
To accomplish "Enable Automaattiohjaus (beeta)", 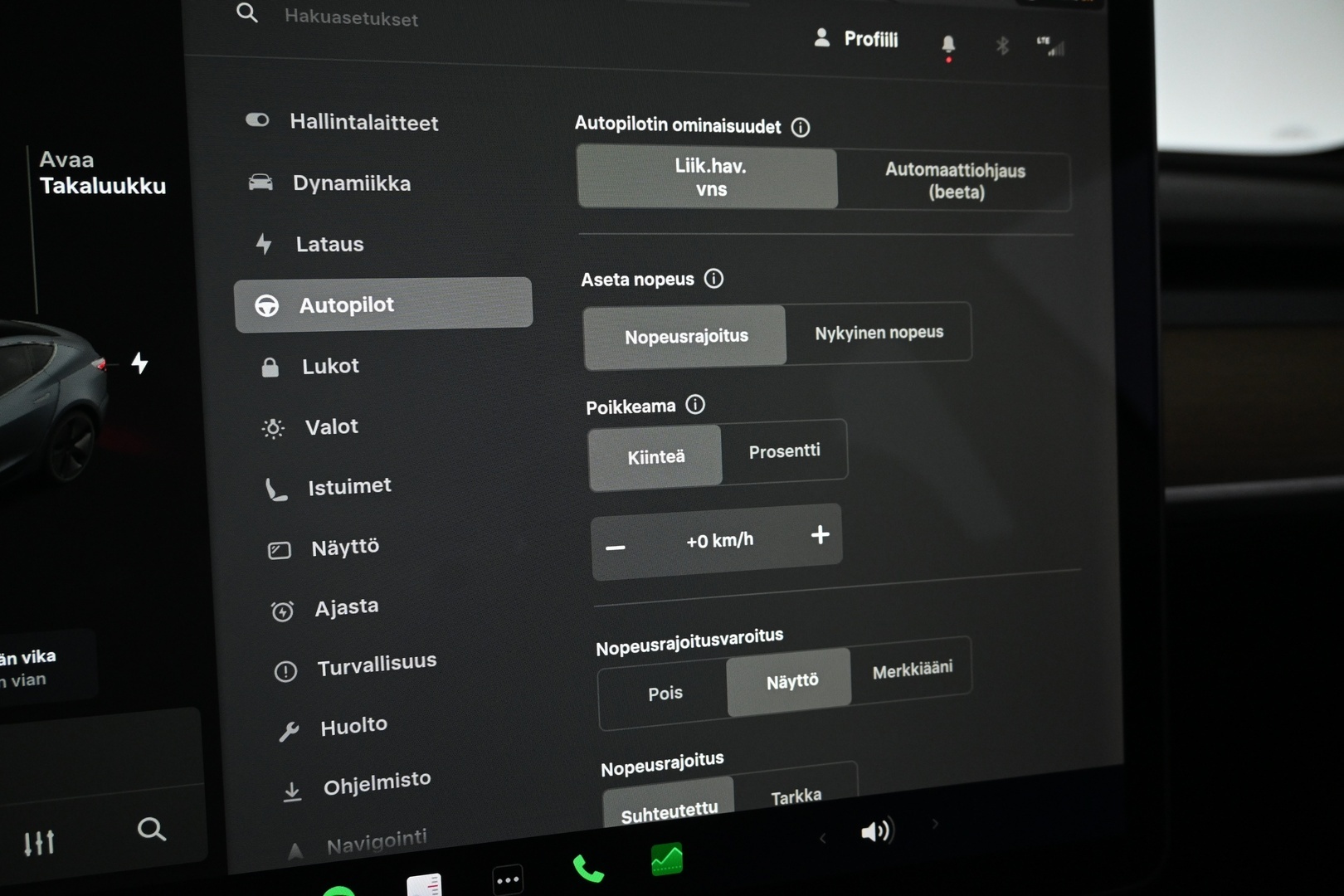I will pyautogui.click(x=956, y=181).
